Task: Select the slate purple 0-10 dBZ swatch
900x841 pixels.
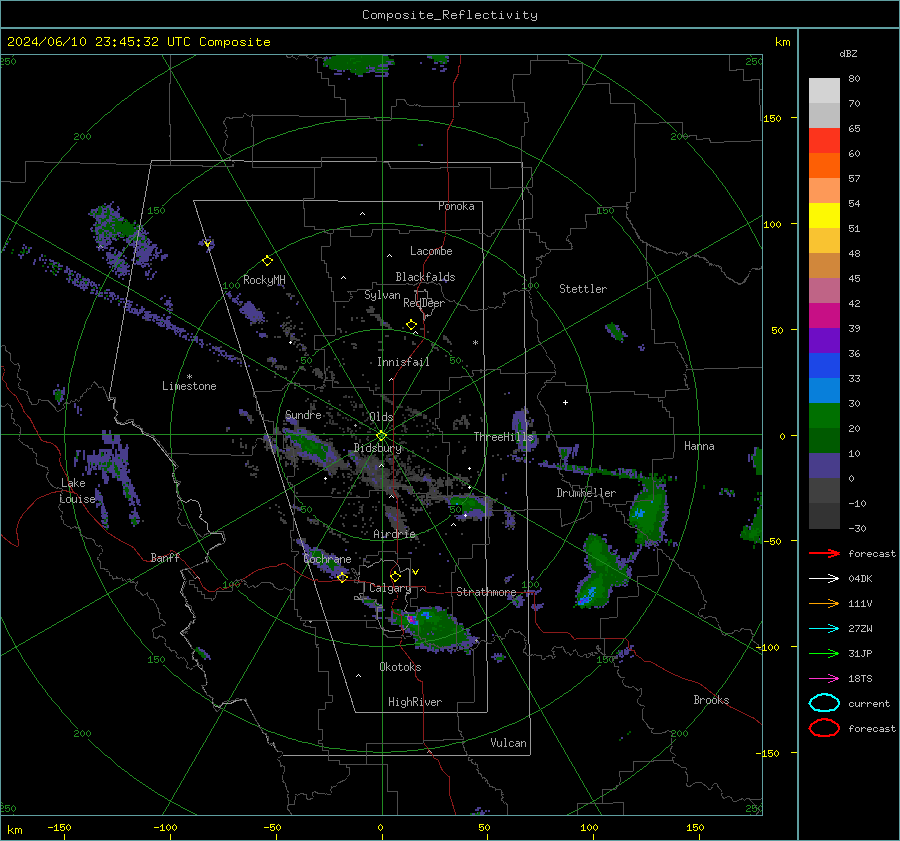Action: coord(824,466)
